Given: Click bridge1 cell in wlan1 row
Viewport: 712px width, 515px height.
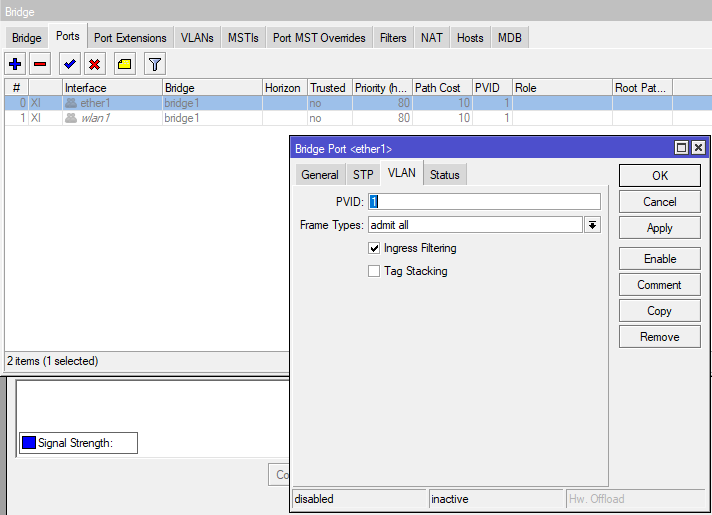Looking at the screenshot, I should click(212, 118).
